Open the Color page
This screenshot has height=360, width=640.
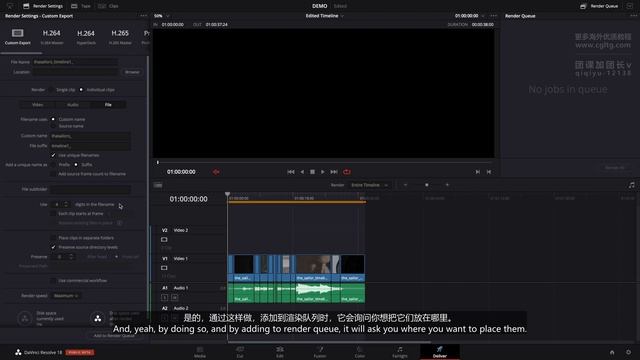point(360,352)
